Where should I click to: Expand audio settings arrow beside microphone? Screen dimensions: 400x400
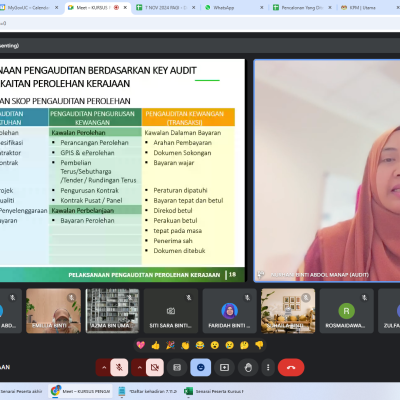[x=104, y=367]
